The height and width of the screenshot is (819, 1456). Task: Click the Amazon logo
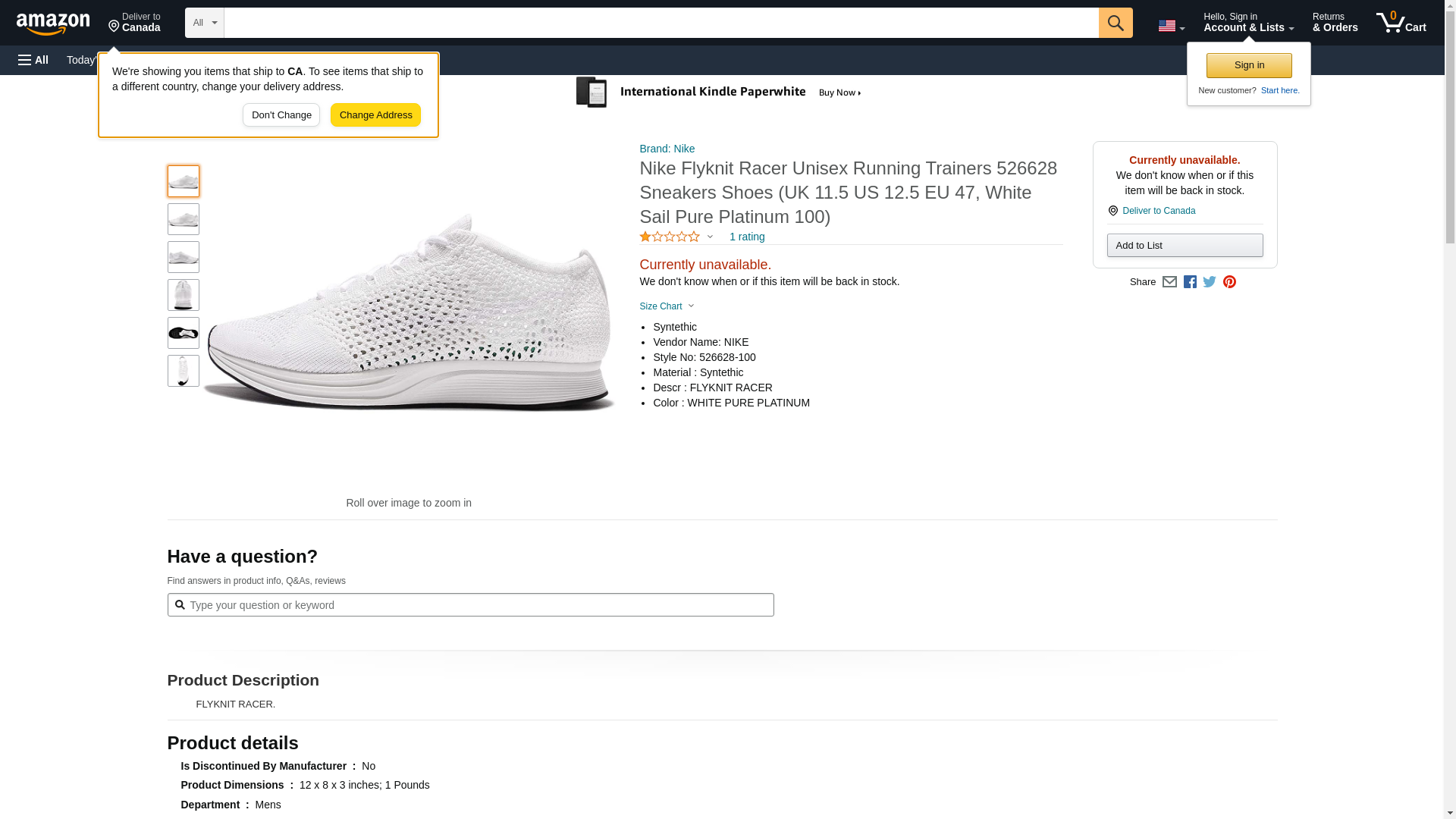[x=53, y=24]
